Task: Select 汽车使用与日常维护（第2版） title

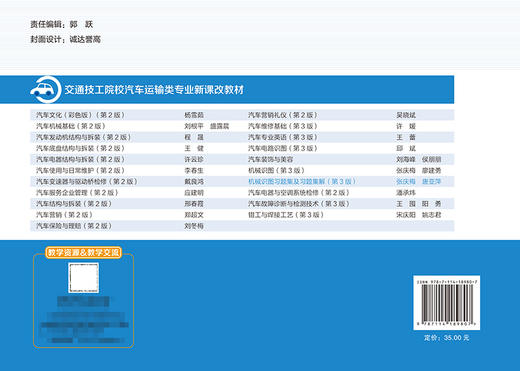Action: [x=80, y=170]
